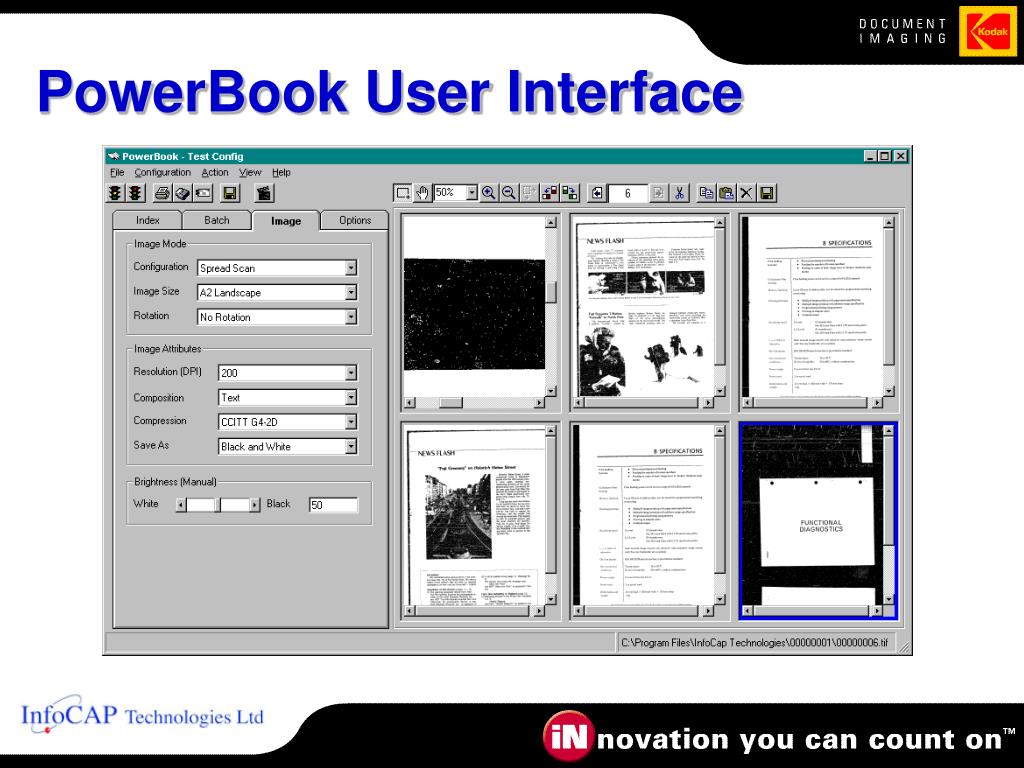Click the zoom in magnifier icon

[488, 193]
